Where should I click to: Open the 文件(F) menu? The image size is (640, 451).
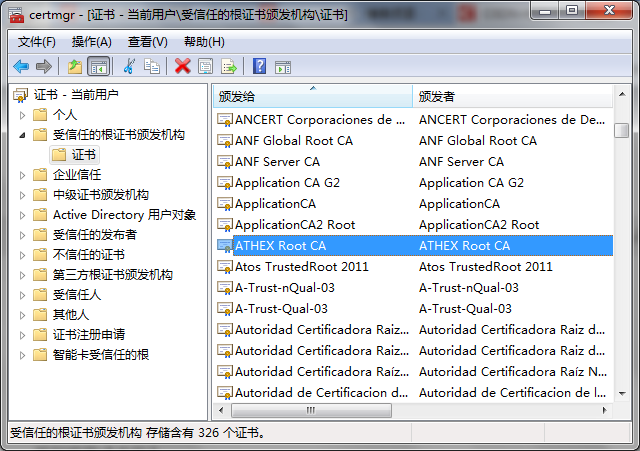pyautogui.click(x=36, y=42)
